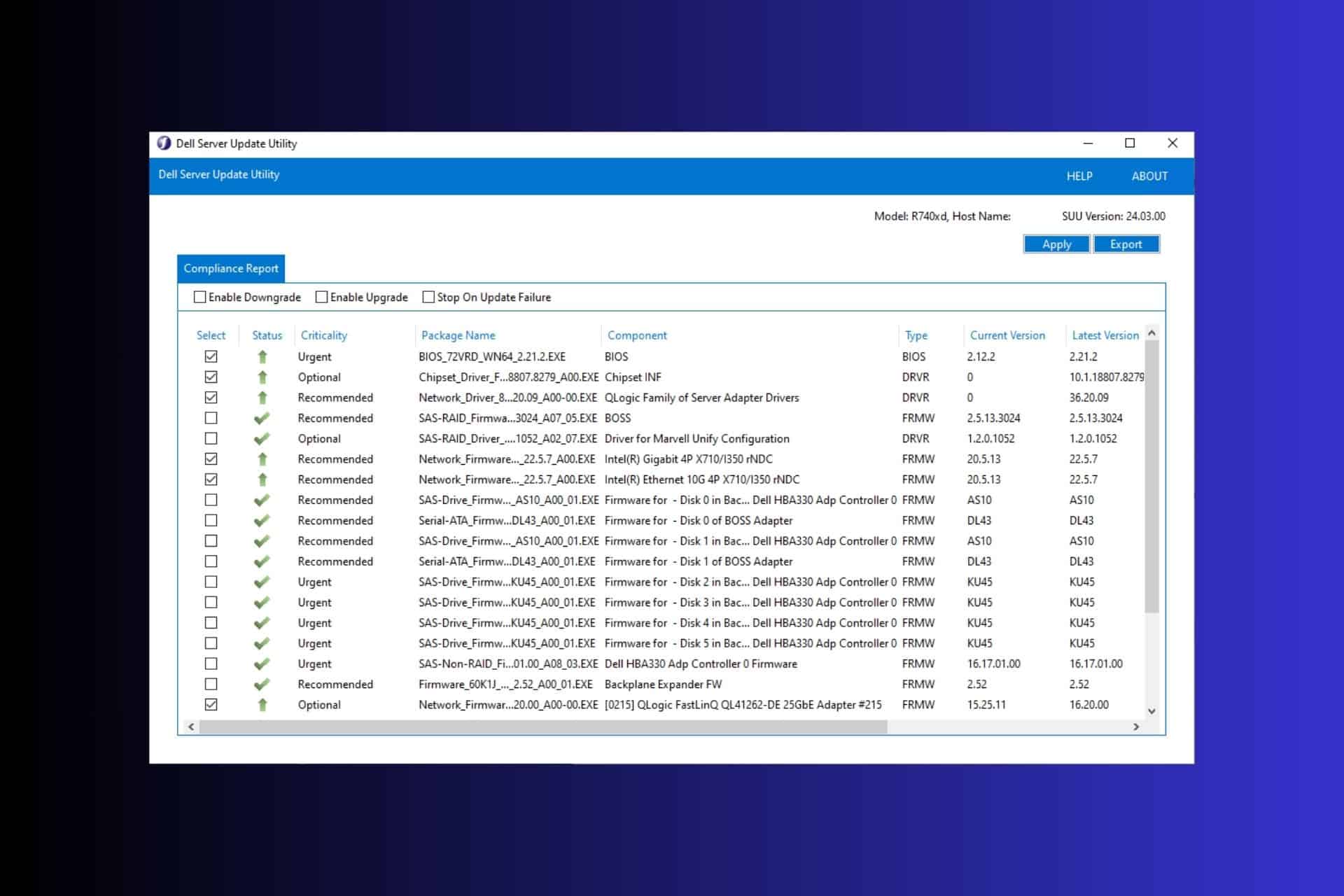1344x896 pixels.
Task: Click upgrade arrow for Intel Ethernet 10G rNDC
Action: 262,479
